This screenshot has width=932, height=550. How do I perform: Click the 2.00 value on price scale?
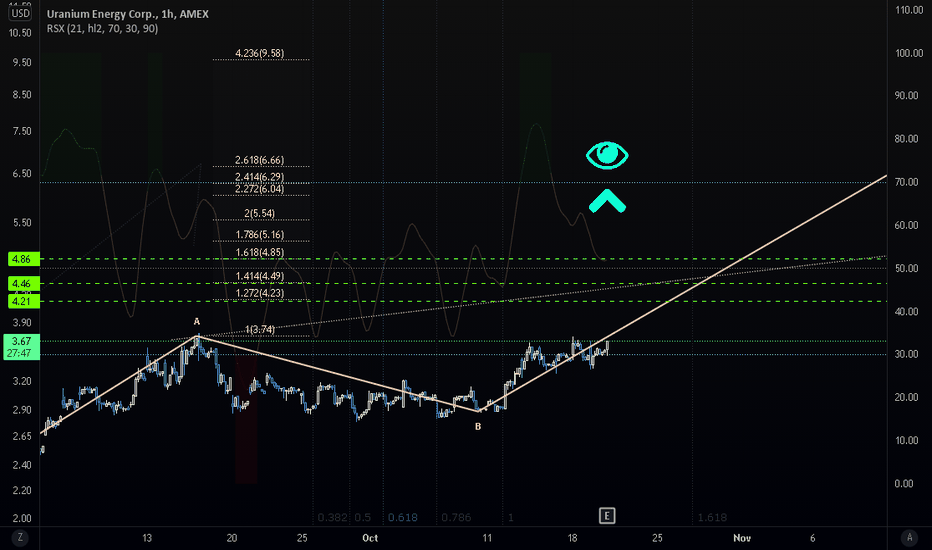pos(22,518)
